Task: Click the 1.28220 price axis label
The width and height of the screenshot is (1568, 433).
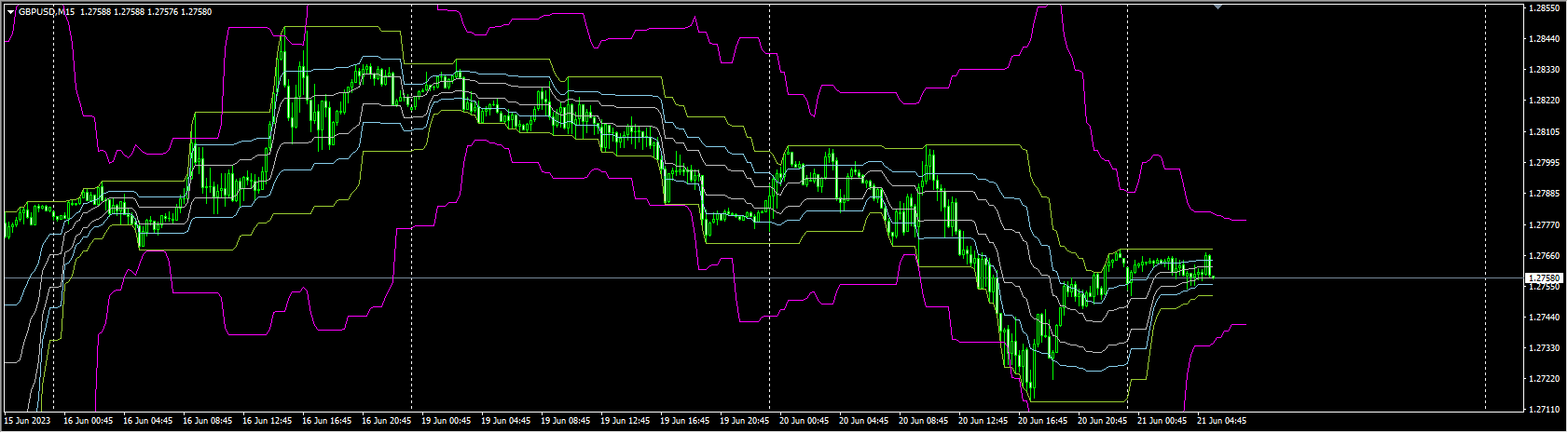Action: [1544, 101]
